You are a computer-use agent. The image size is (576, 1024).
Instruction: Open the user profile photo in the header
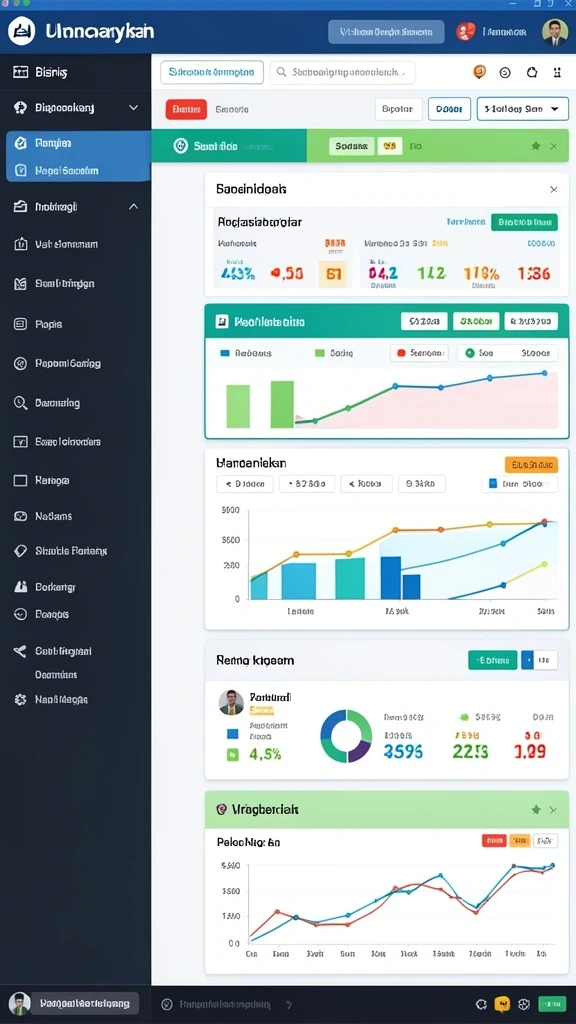coord(554,31)
